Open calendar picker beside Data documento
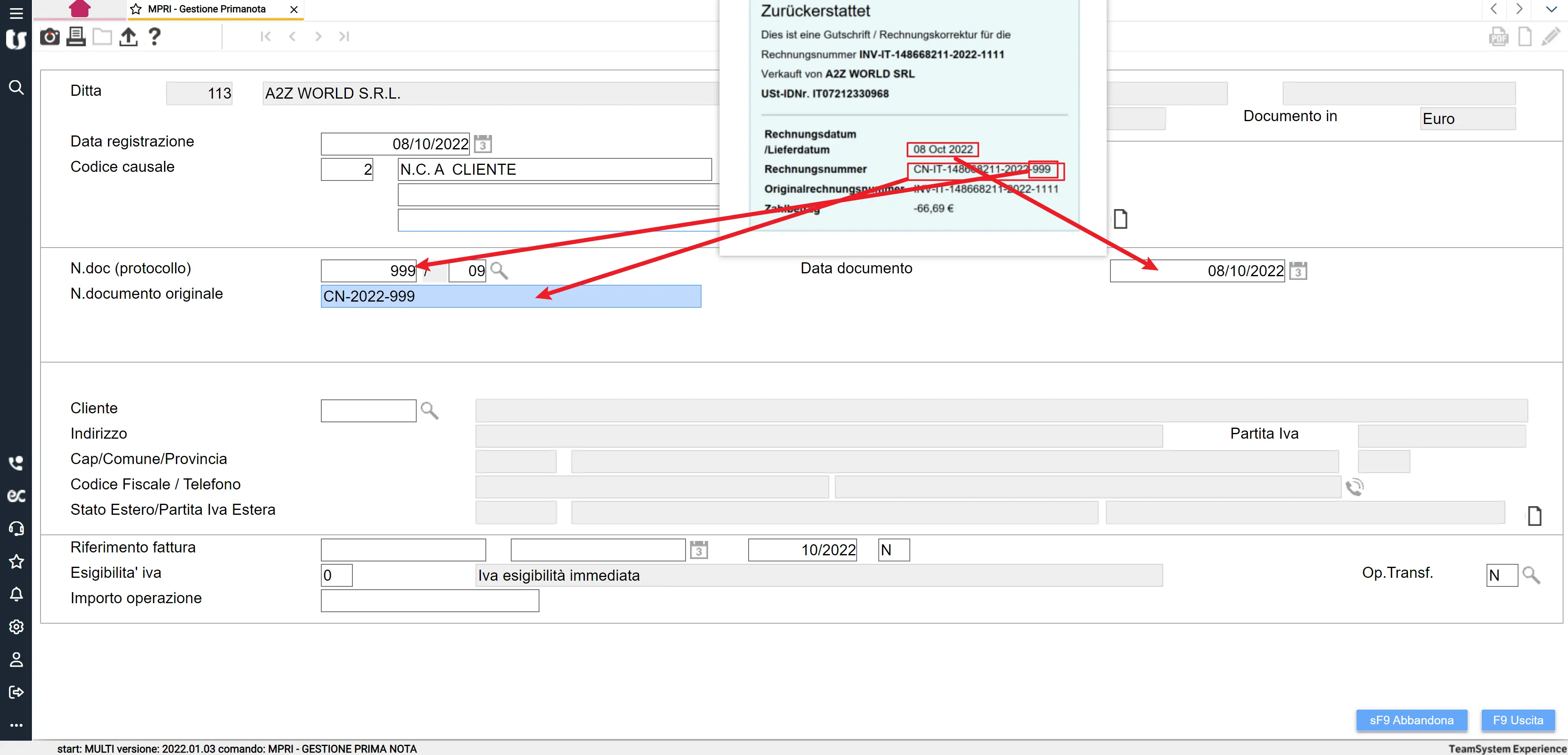Viewport: 1568px width, 755px height. tap(1298, 271)
